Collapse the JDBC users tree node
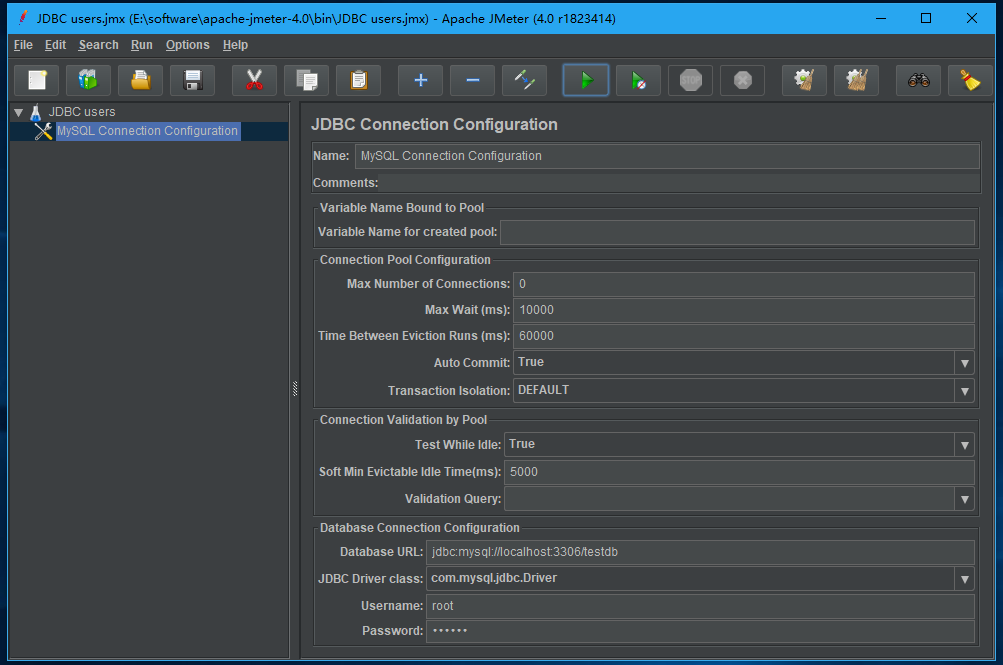The image size is (1003, 665). click(x=18, y=112)
